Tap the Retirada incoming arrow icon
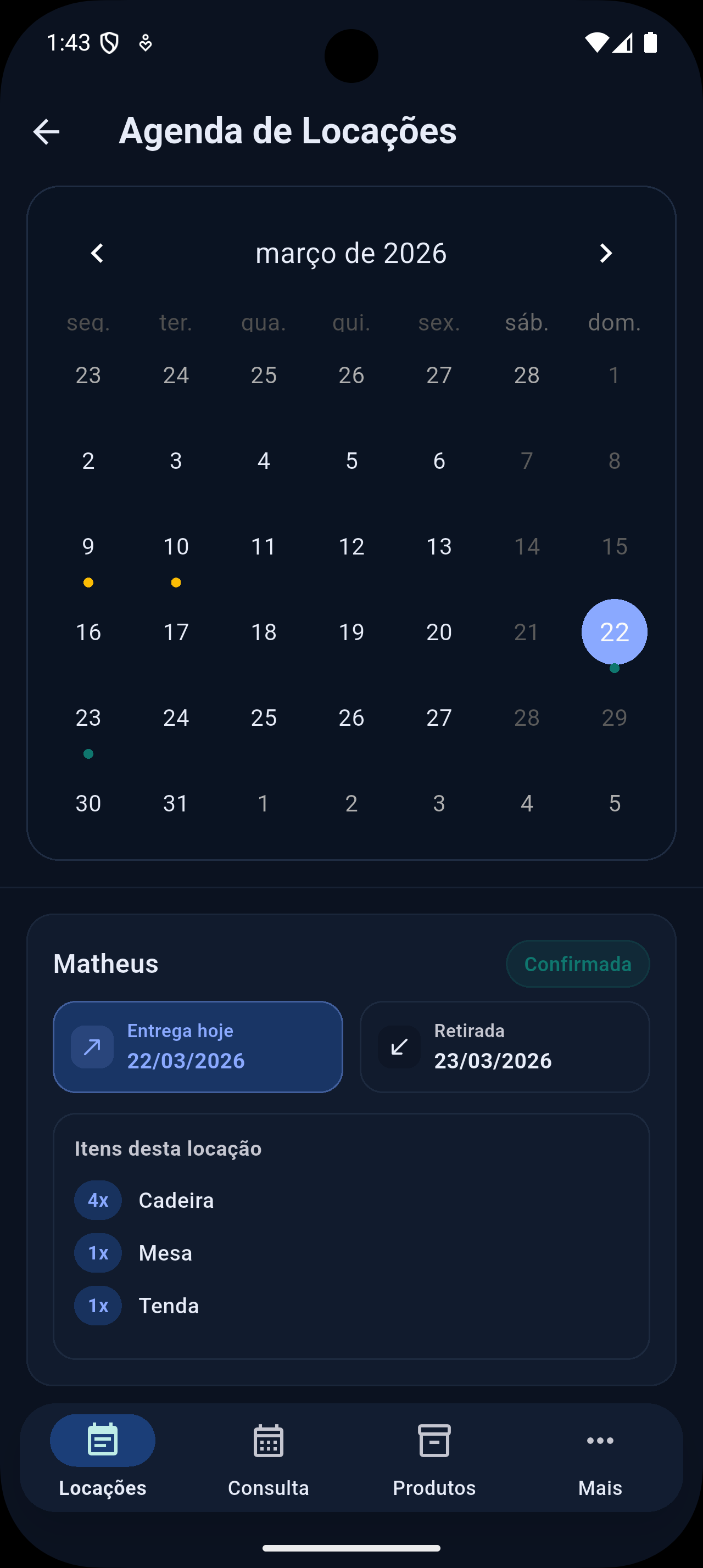 399,1047
